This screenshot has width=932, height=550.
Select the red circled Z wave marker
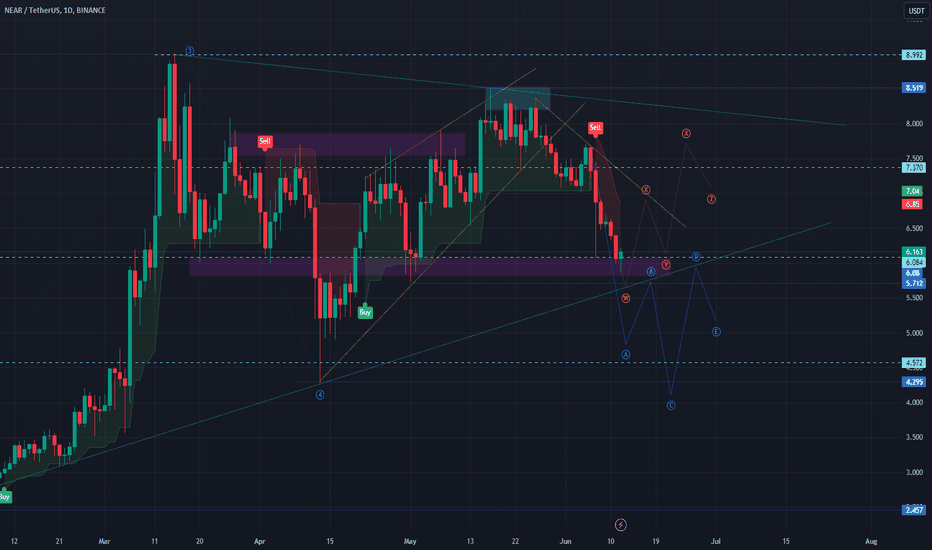pos(711,199)
